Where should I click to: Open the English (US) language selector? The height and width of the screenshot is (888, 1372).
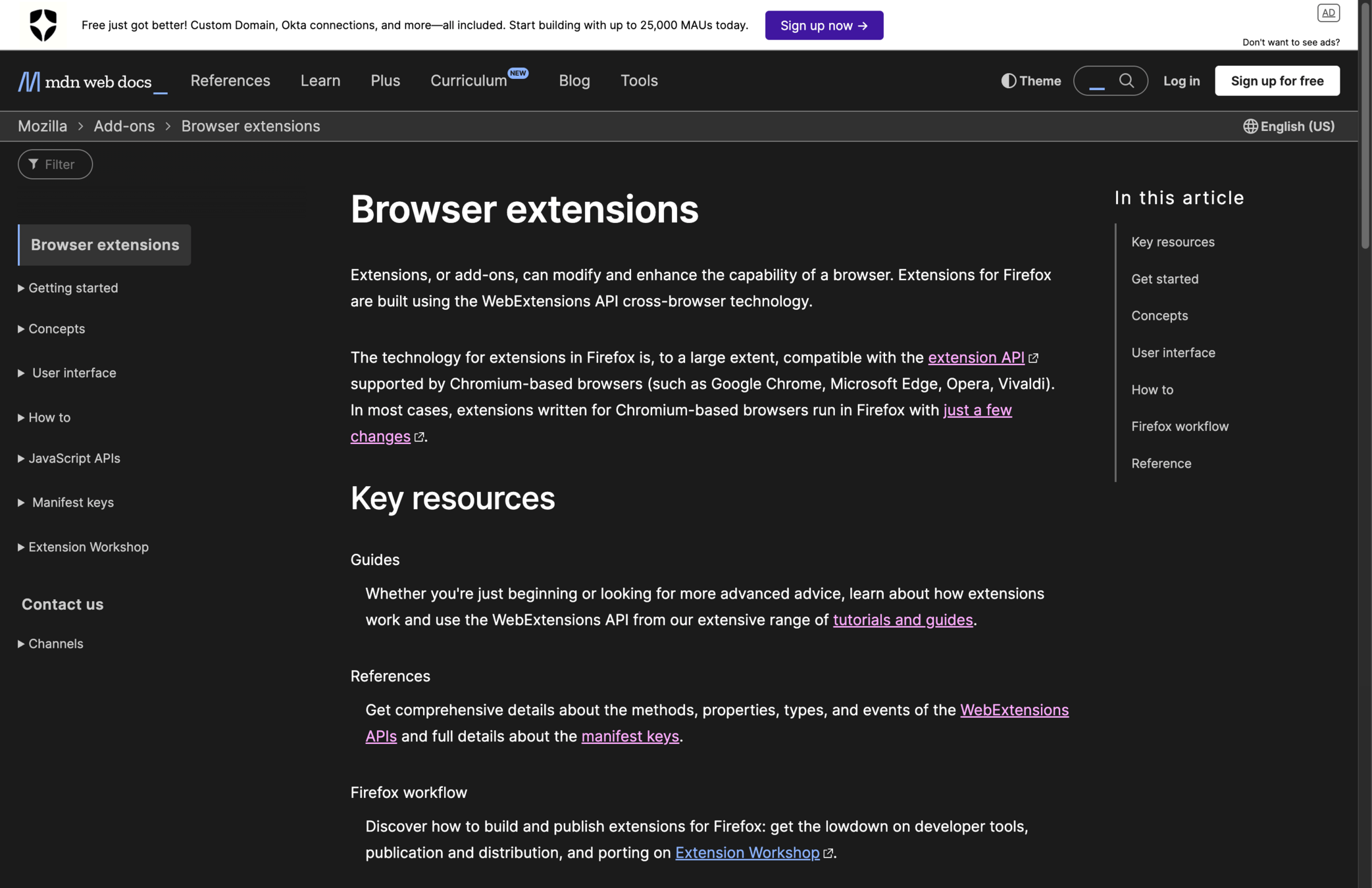coord(1288,126)
